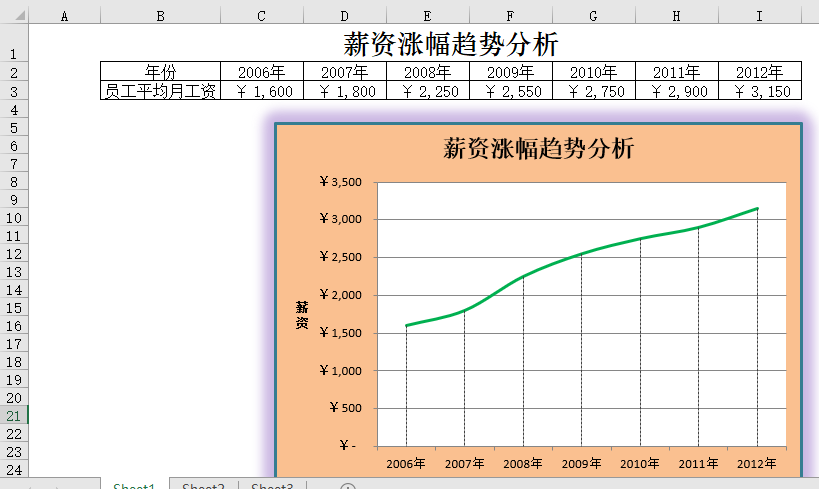The width and height of the screenshot is (819, 489).
Task: Select cell containing ¥1,600
Action: (x=262, y=91)
